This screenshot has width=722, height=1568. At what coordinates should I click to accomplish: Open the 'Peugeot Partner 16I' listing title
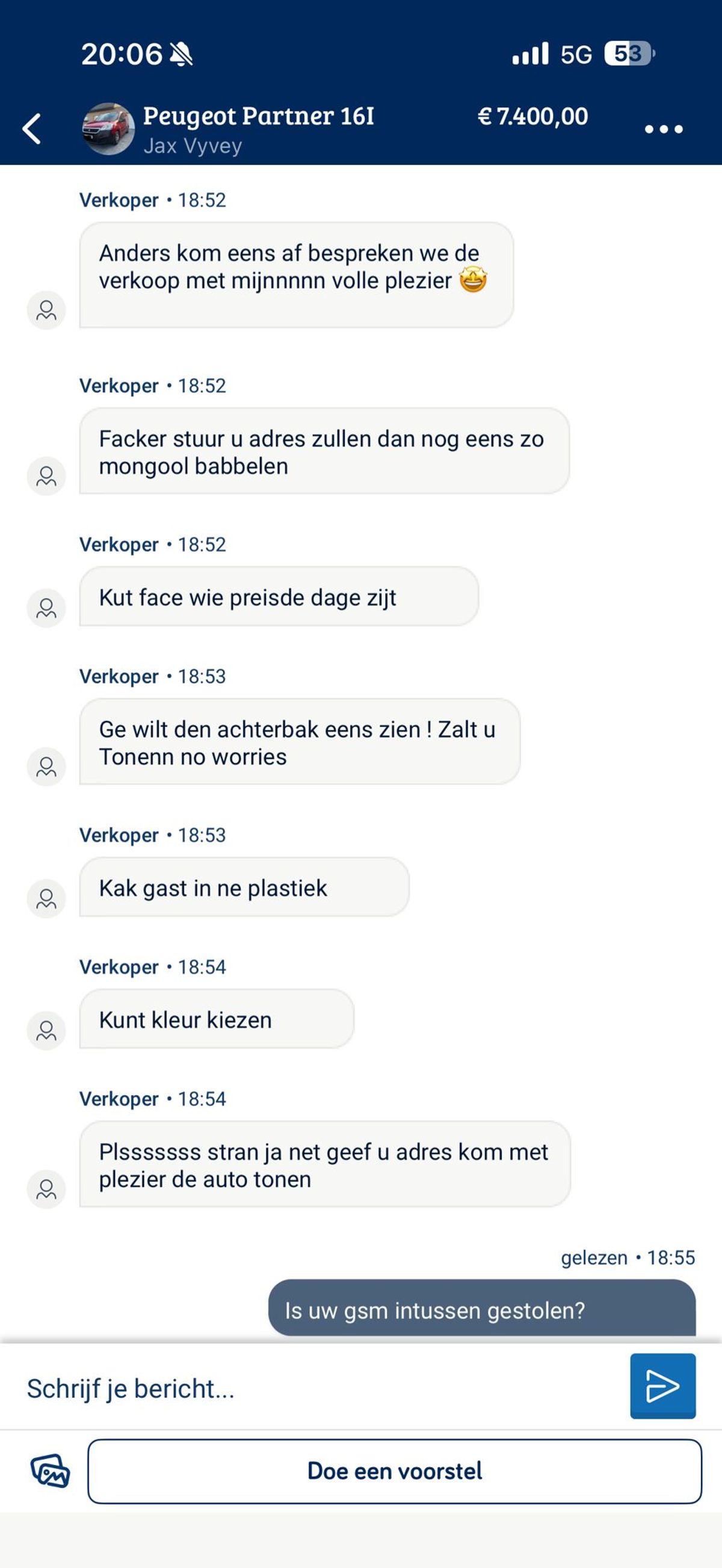258,116
